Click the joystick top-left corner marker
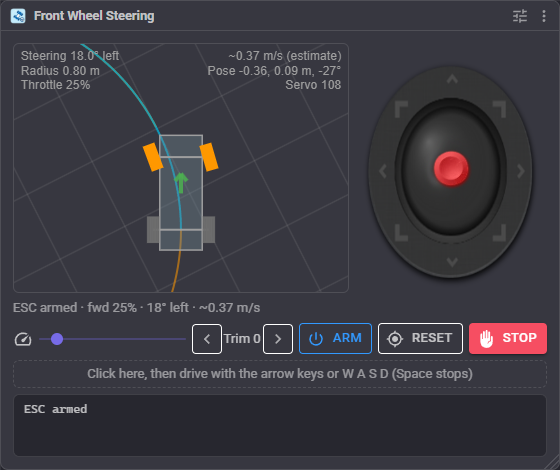The height and width of the screenshot is (470, 560). pos(401,109)
